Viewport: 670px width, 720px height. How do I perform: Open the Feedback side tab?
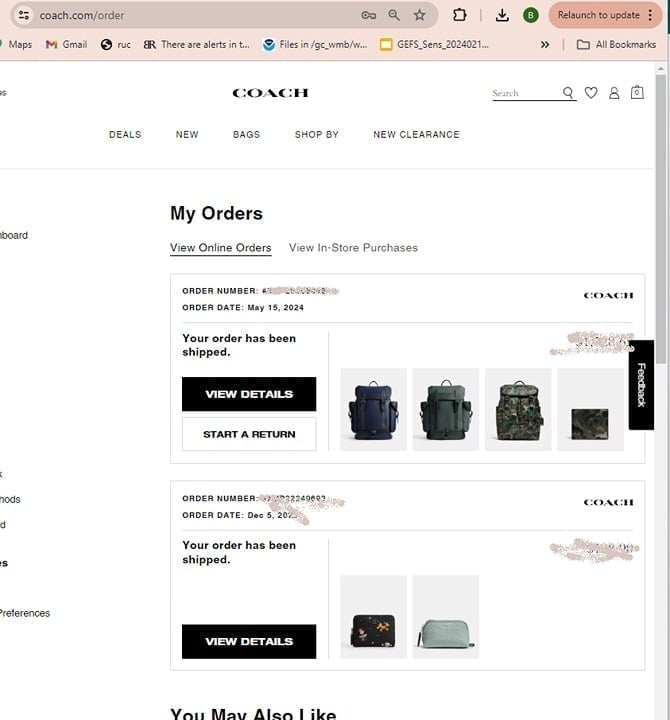click(641, 385)
